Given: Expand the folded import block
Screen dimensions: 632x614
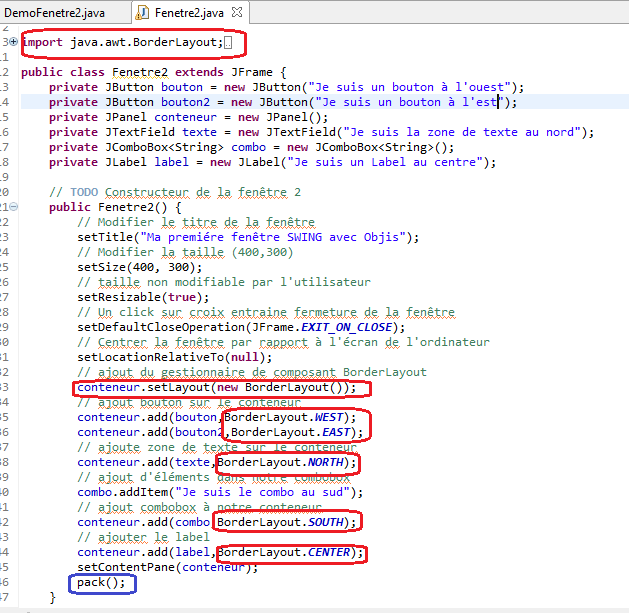Looking at the screenshot, I should [13, 42].
